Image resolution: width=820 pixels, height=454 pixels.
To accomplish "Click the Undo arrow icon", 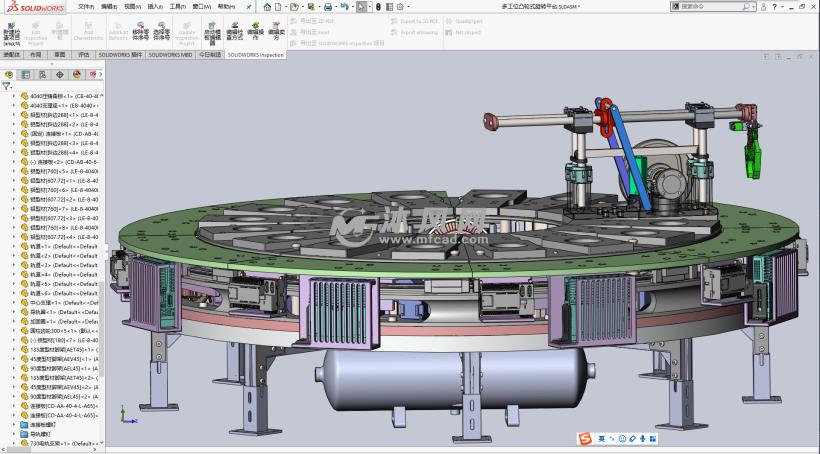I will coord(344,6).
